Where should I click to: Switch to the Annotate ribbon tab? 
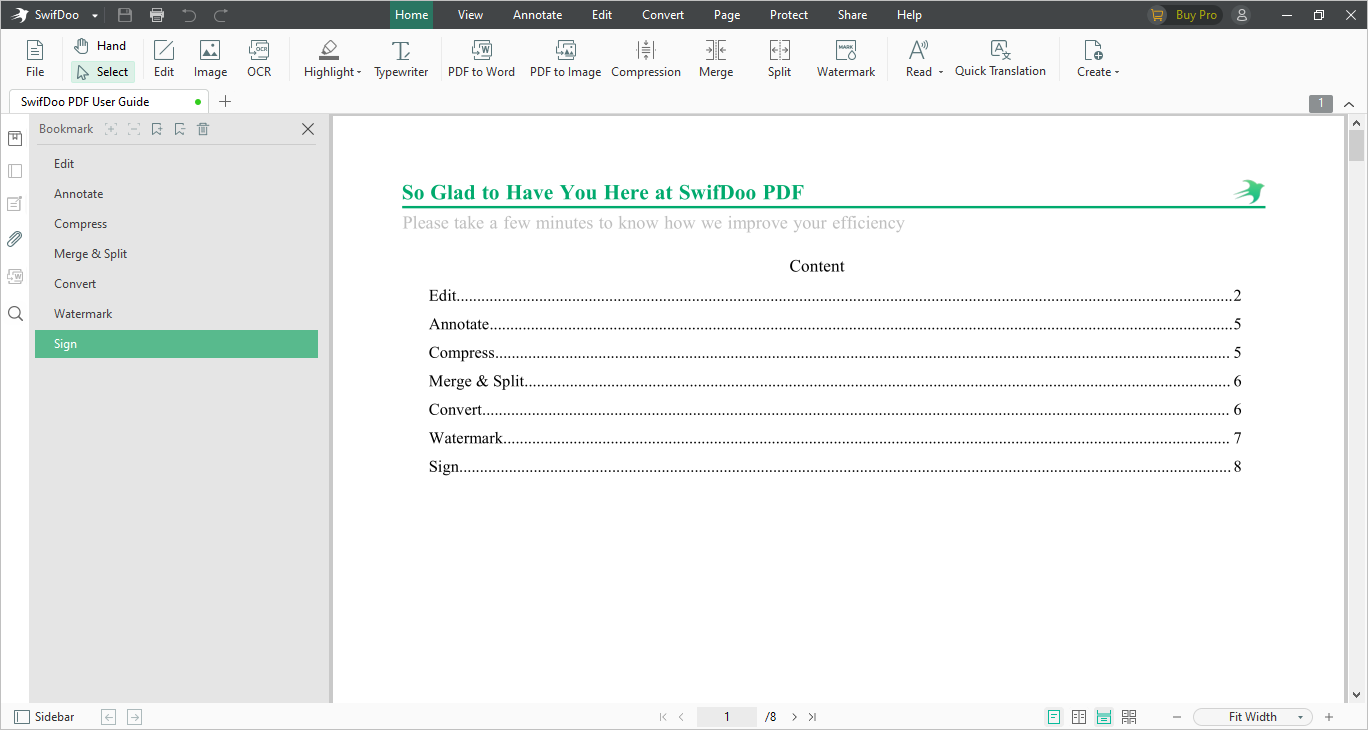[x=537, y=15]
